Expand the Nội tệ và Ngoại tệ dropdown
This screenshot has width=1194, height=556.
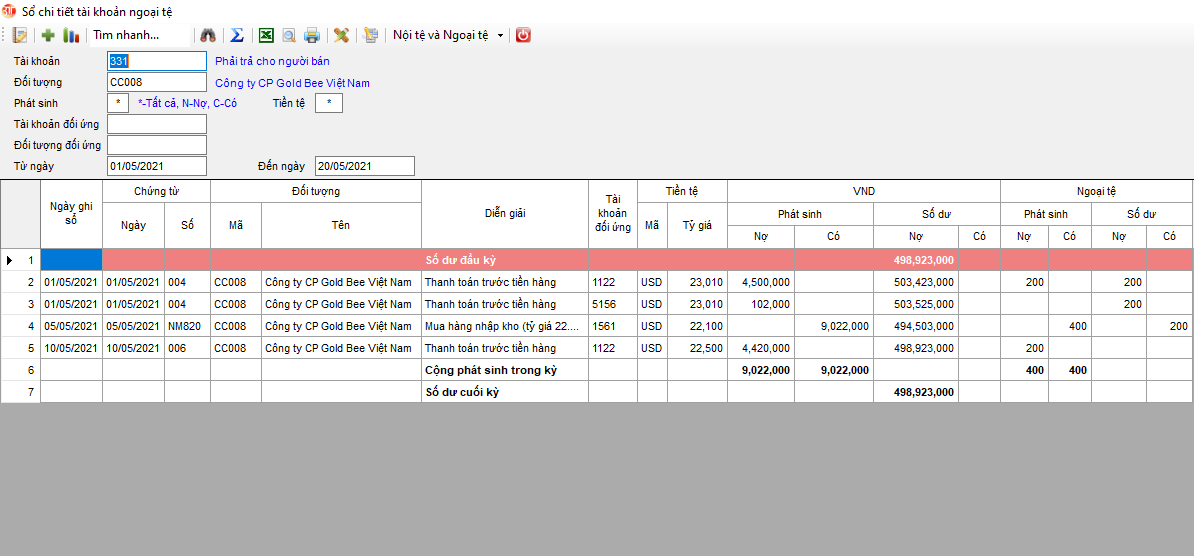tap(500, 35)
